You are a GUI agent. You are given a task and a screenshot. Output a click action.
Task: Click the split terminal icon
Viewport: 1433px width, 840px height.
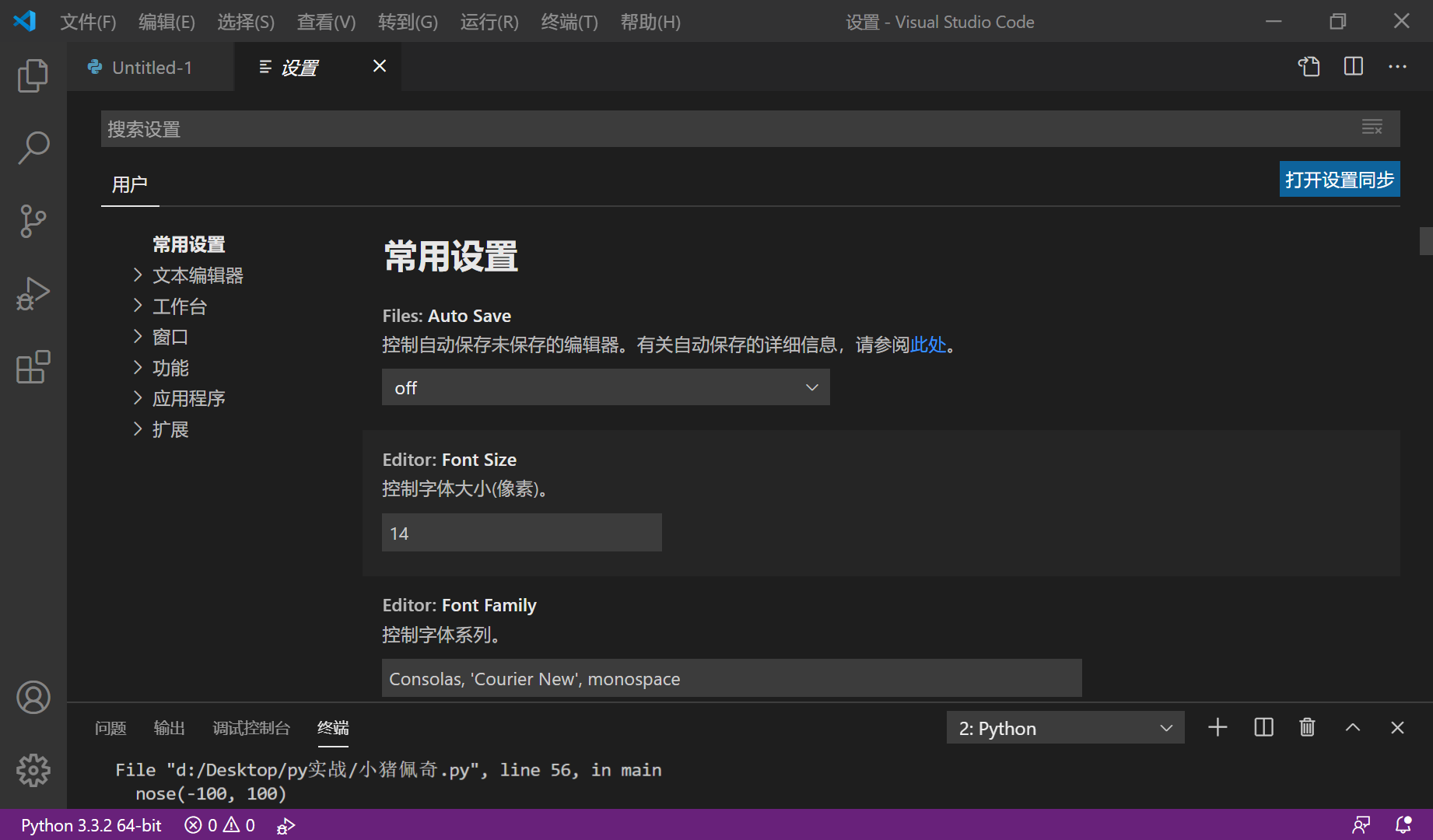(1262, 727)
